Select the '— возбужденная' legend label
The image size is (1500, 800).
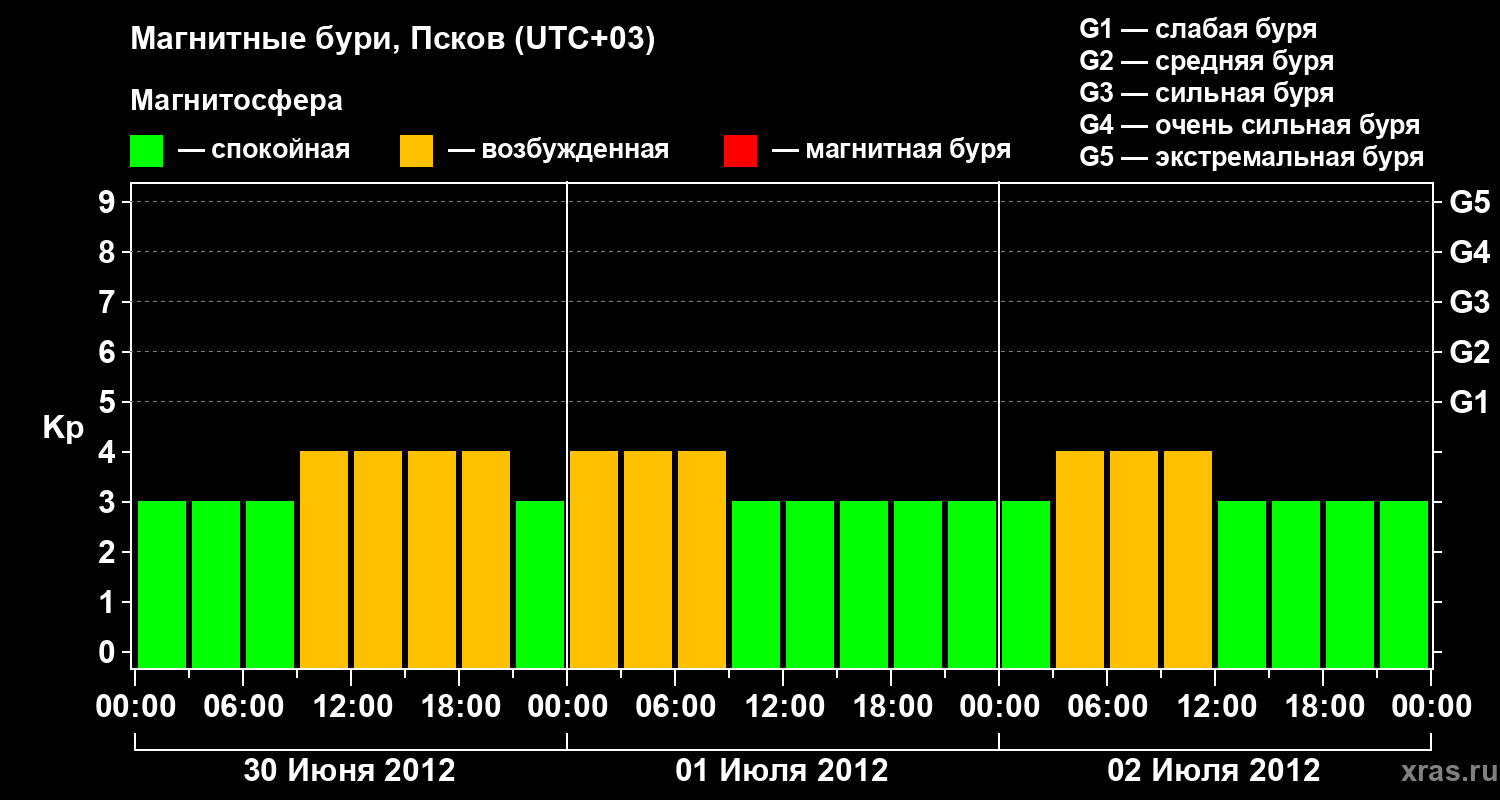pyautogui.click(x=558, y=151)
